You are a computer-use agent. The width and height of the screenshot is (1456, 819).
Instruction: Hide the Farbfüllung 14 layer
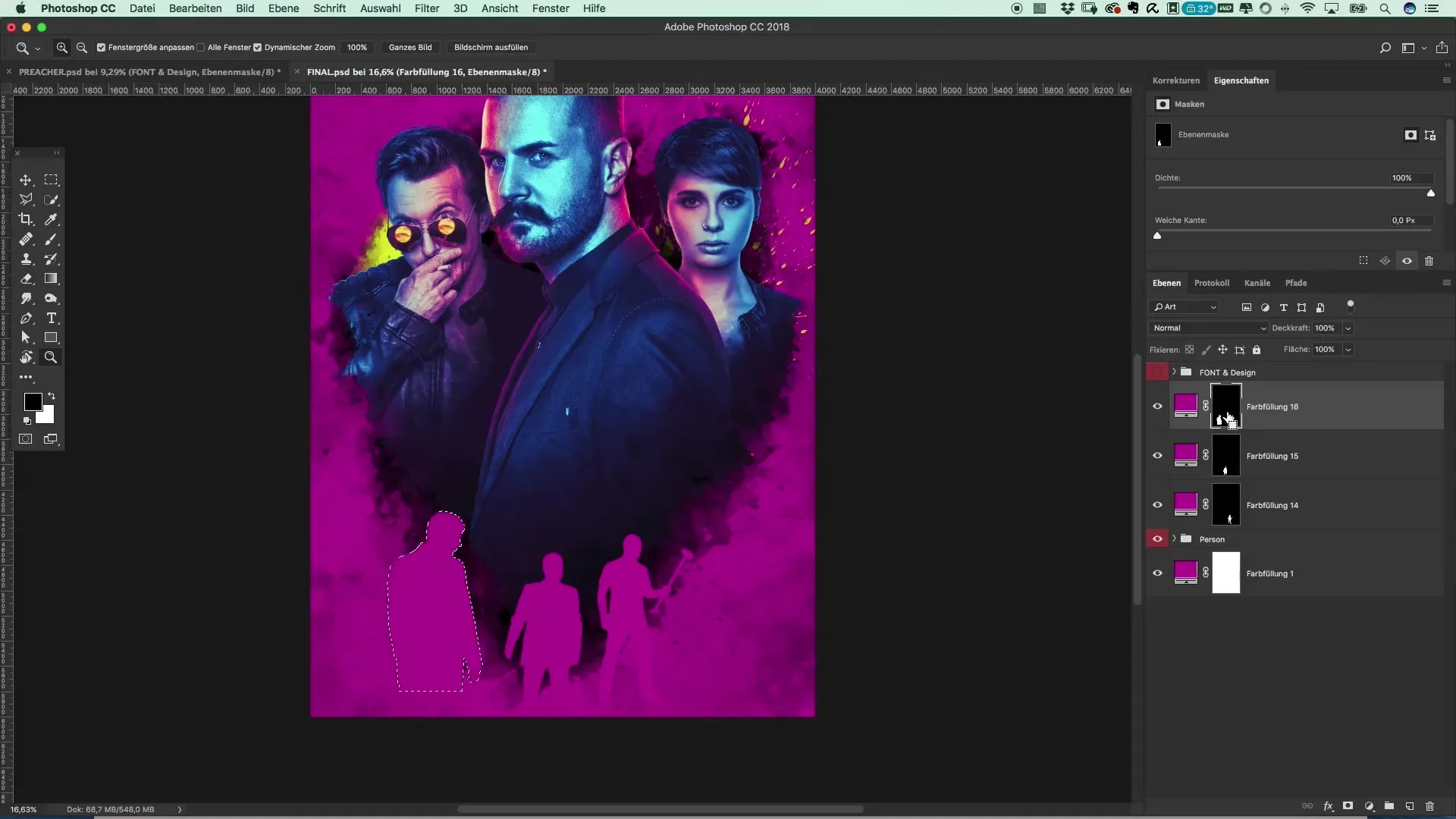point(1157,504)
